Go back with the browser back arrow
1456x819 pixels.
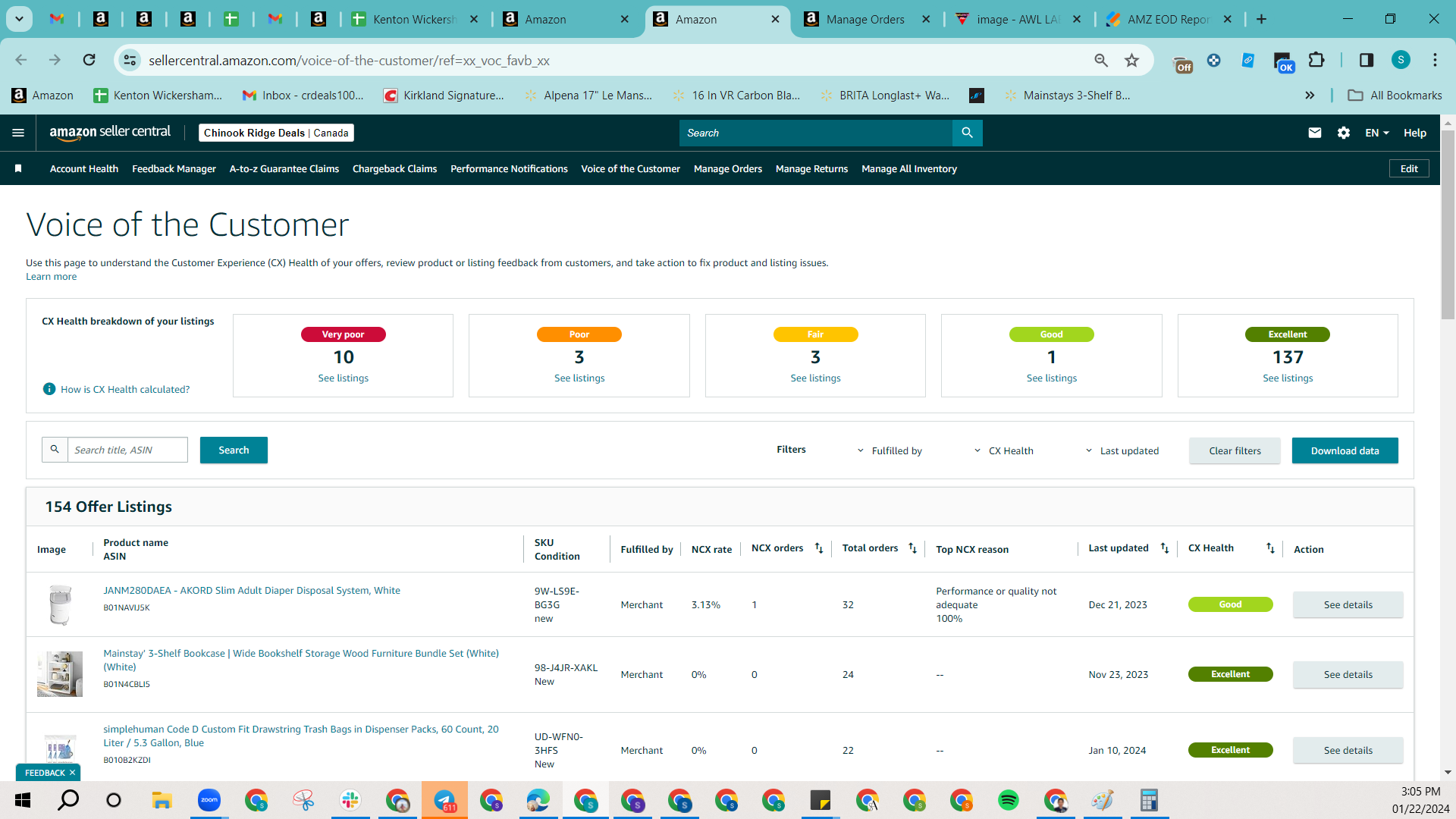click(x=21, y=60)
